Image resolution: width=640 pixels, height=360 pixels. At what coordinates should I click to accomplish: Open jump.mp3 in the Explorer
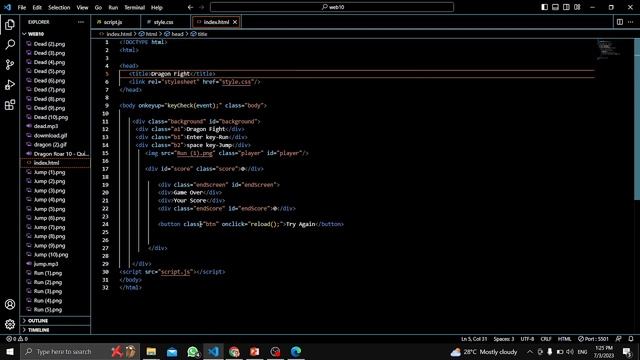point(55,264)
